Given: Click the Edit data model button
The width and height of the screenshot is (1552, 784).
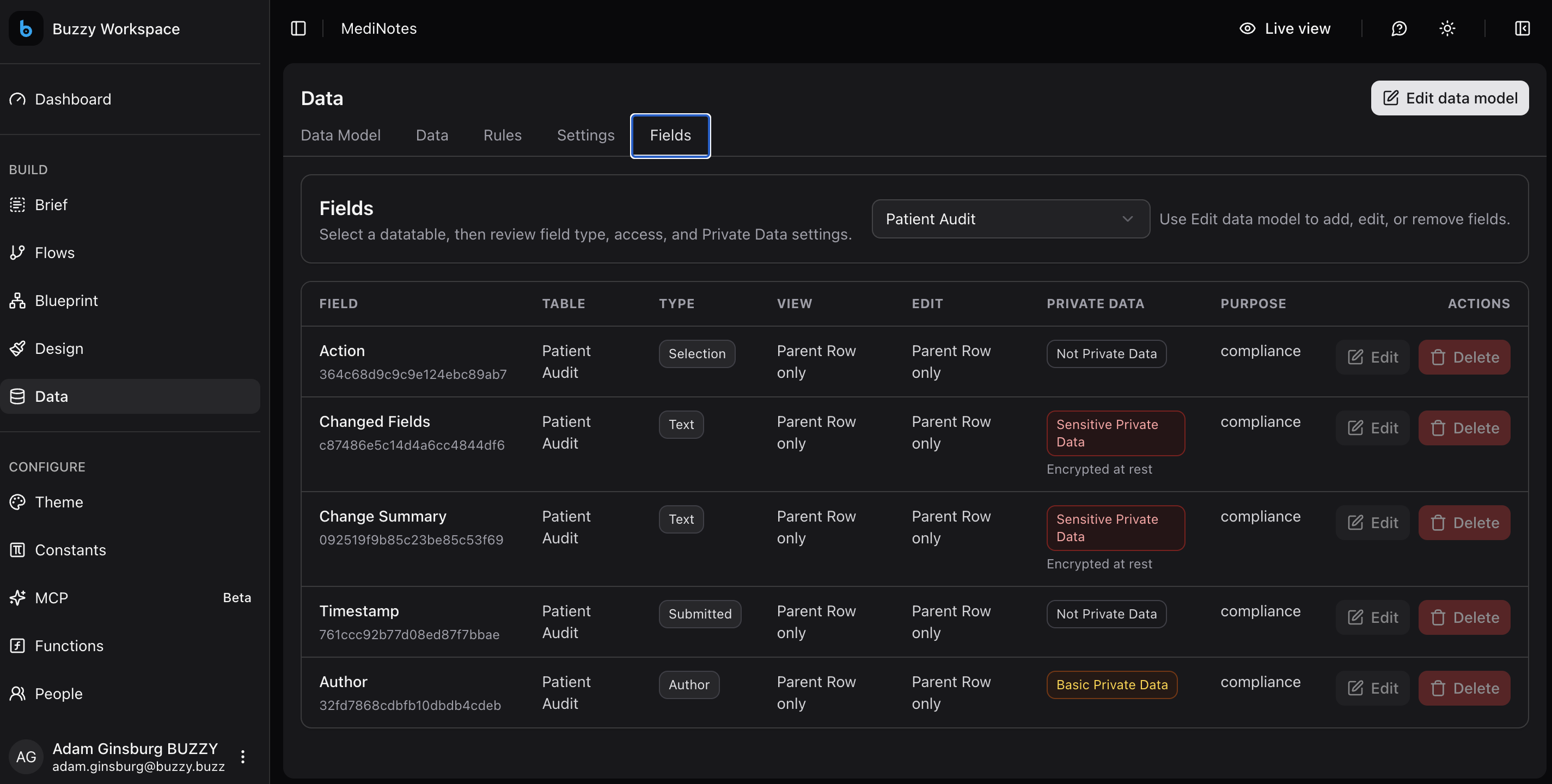Looking at the screenshot, I should coord(1450,98).
